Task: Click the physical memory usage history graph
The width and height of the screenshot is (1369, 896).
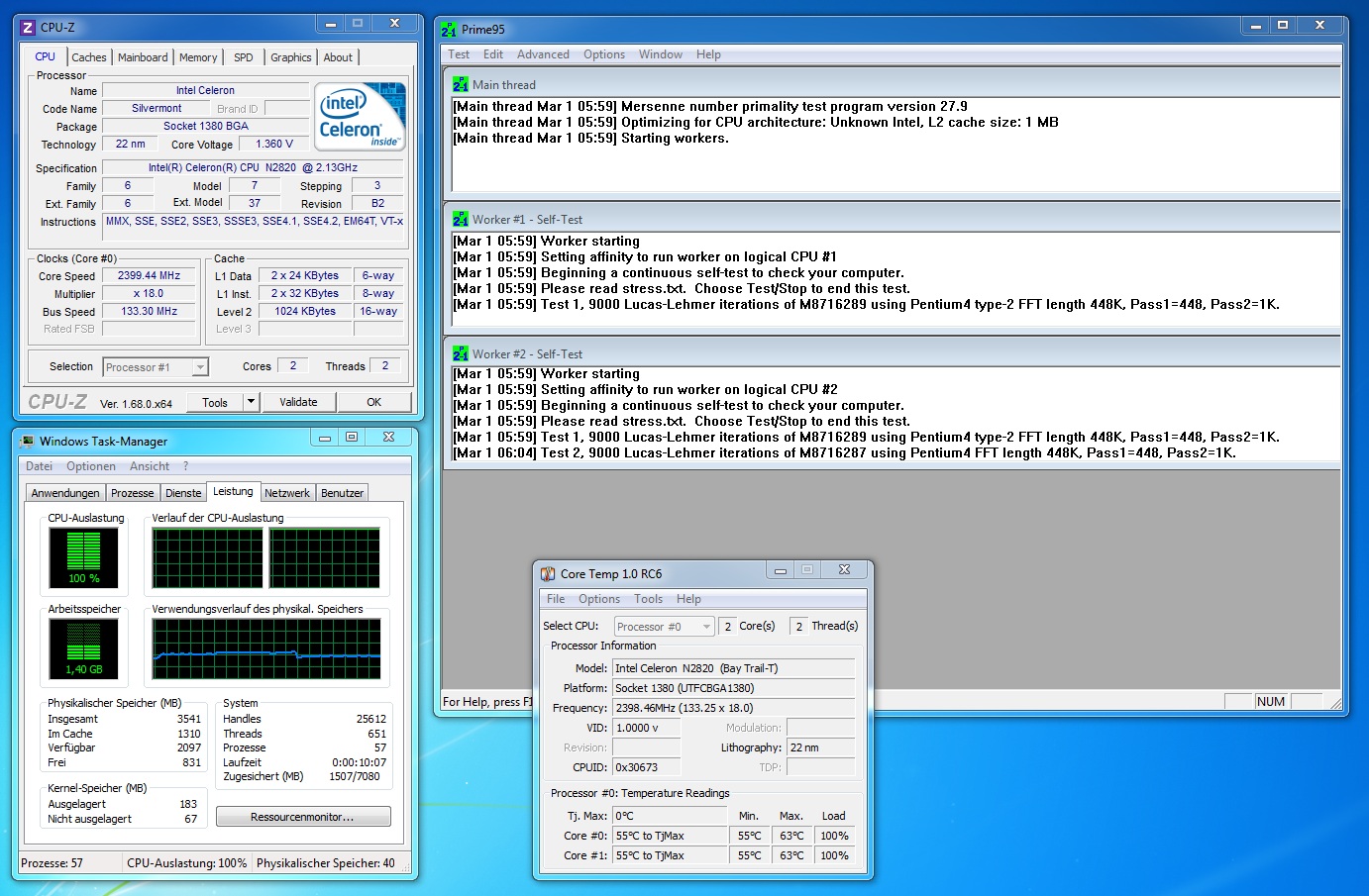Action: point(266,648)
